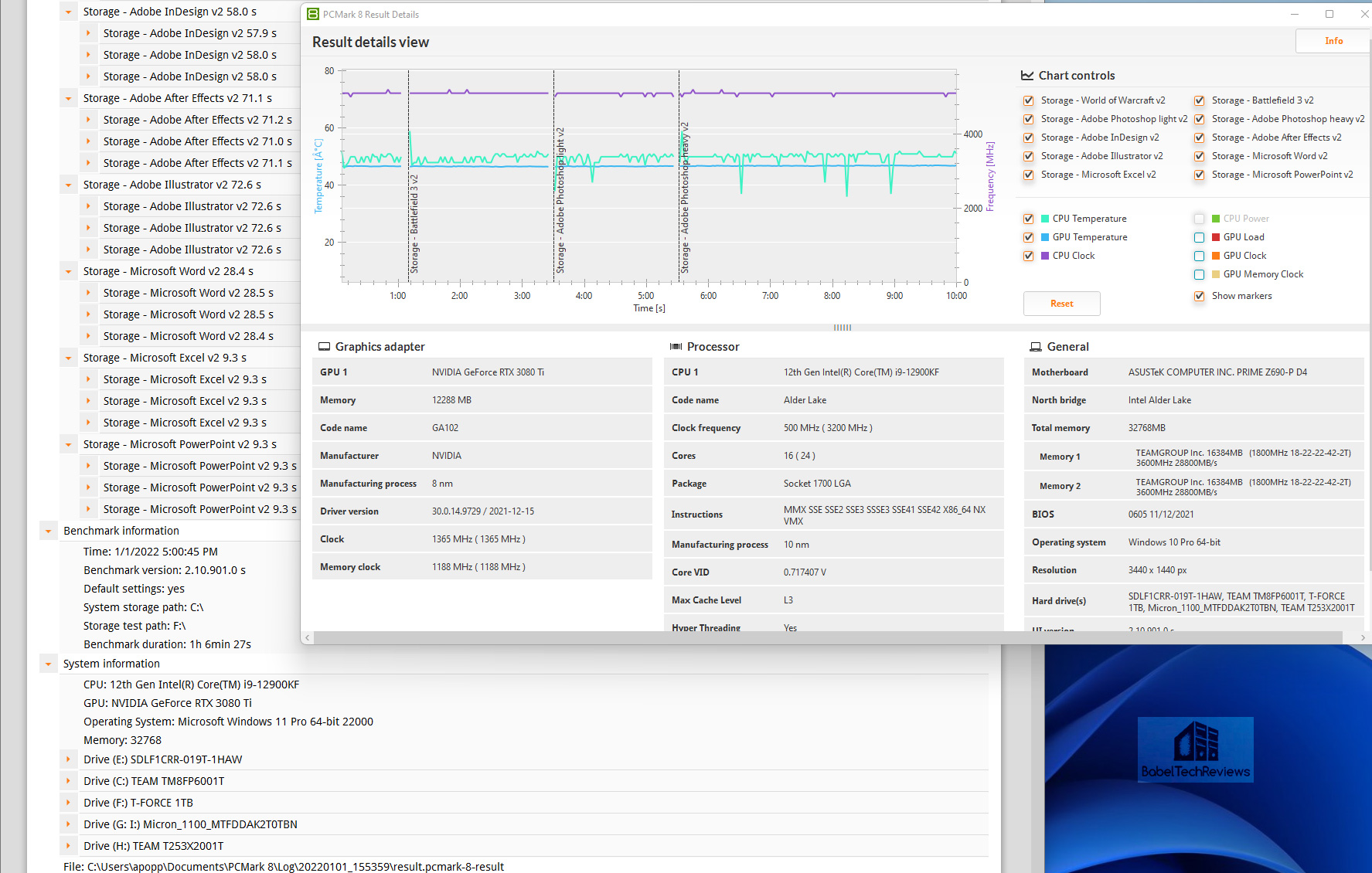
Task: Click the horizontal scrollbar in Result Details window
Action: click(828, 637)
